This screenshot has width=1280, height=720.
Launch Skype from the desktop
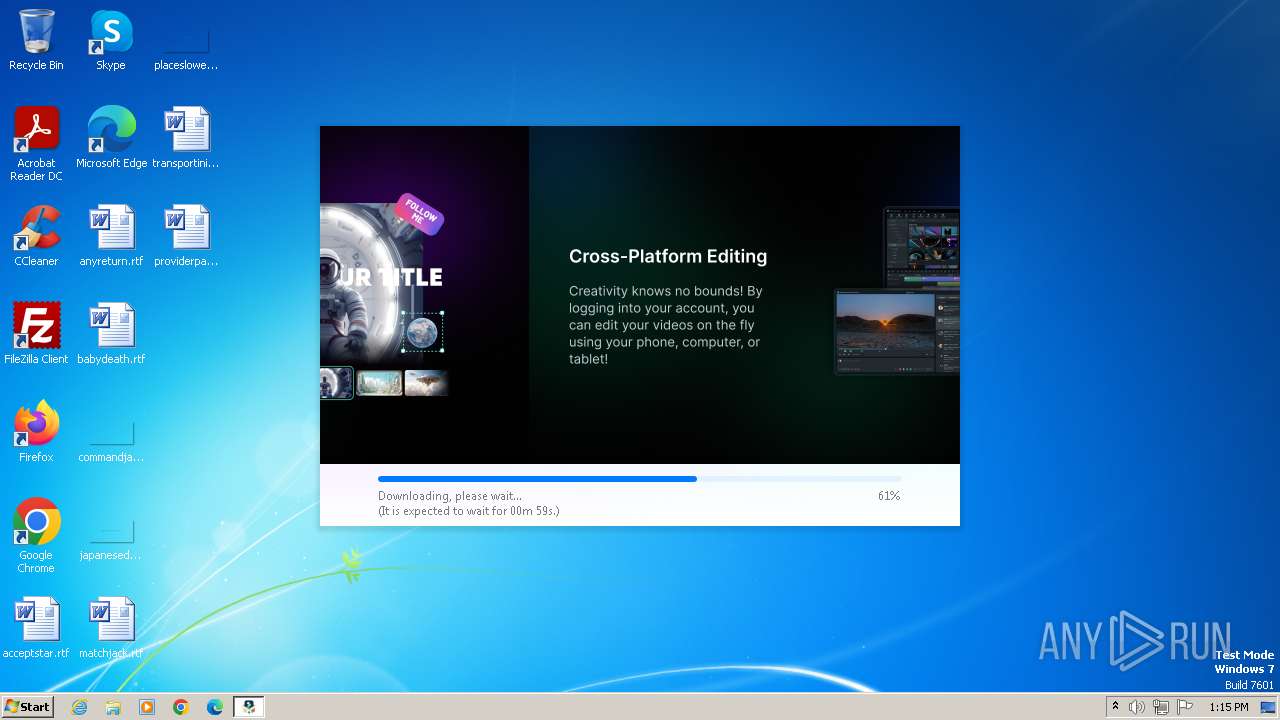coord(111,40)
